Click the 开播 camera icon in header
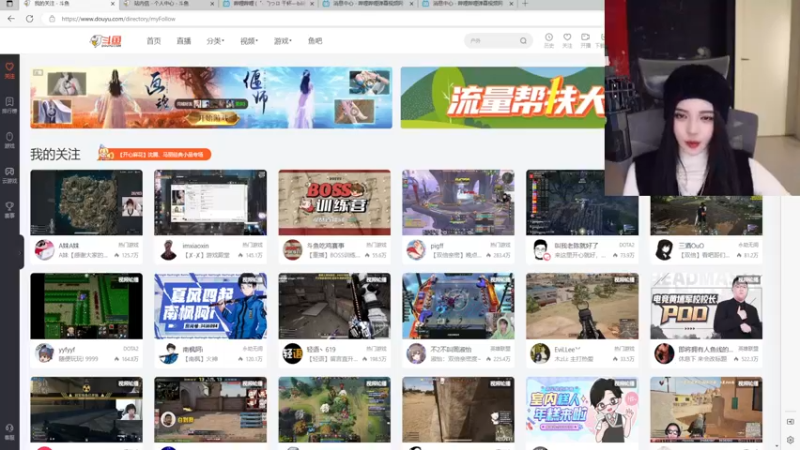The image size is (800, 450). pyautogui.click(x=585, y=40)
